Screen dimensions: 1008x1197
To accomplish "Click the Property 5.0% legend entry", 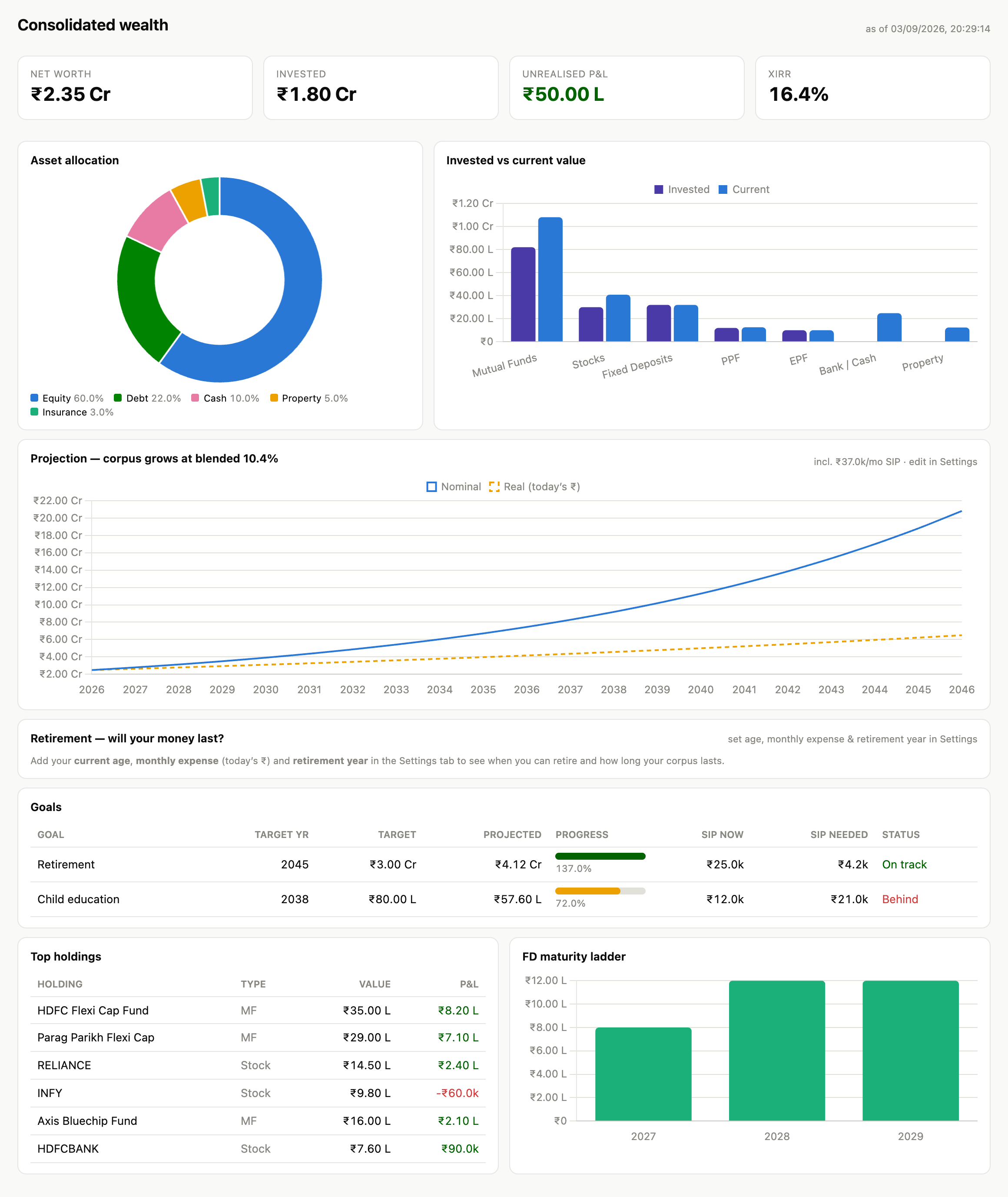I will 309,398.
